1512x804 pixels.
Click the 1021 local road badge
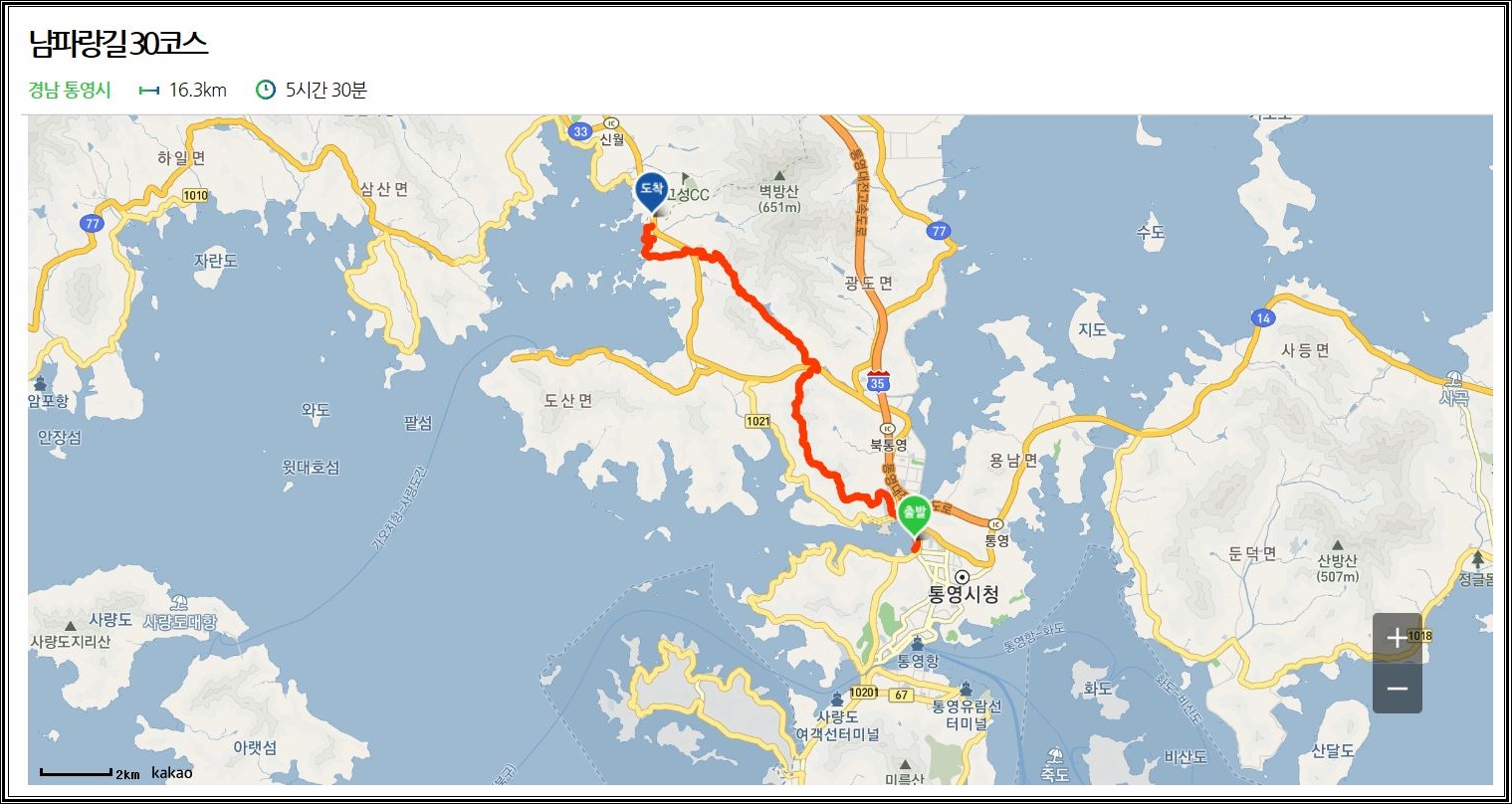point(757,421)
